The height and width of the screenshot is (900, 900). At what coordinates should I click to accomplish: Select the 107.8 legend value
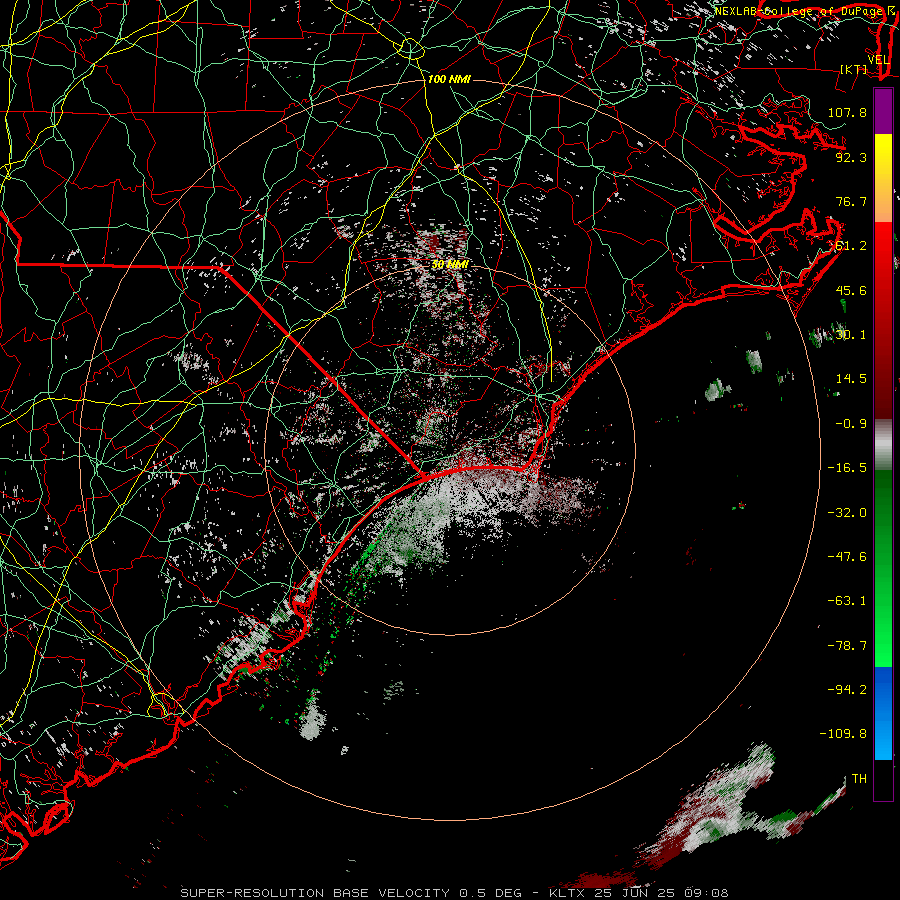(847, 112)
